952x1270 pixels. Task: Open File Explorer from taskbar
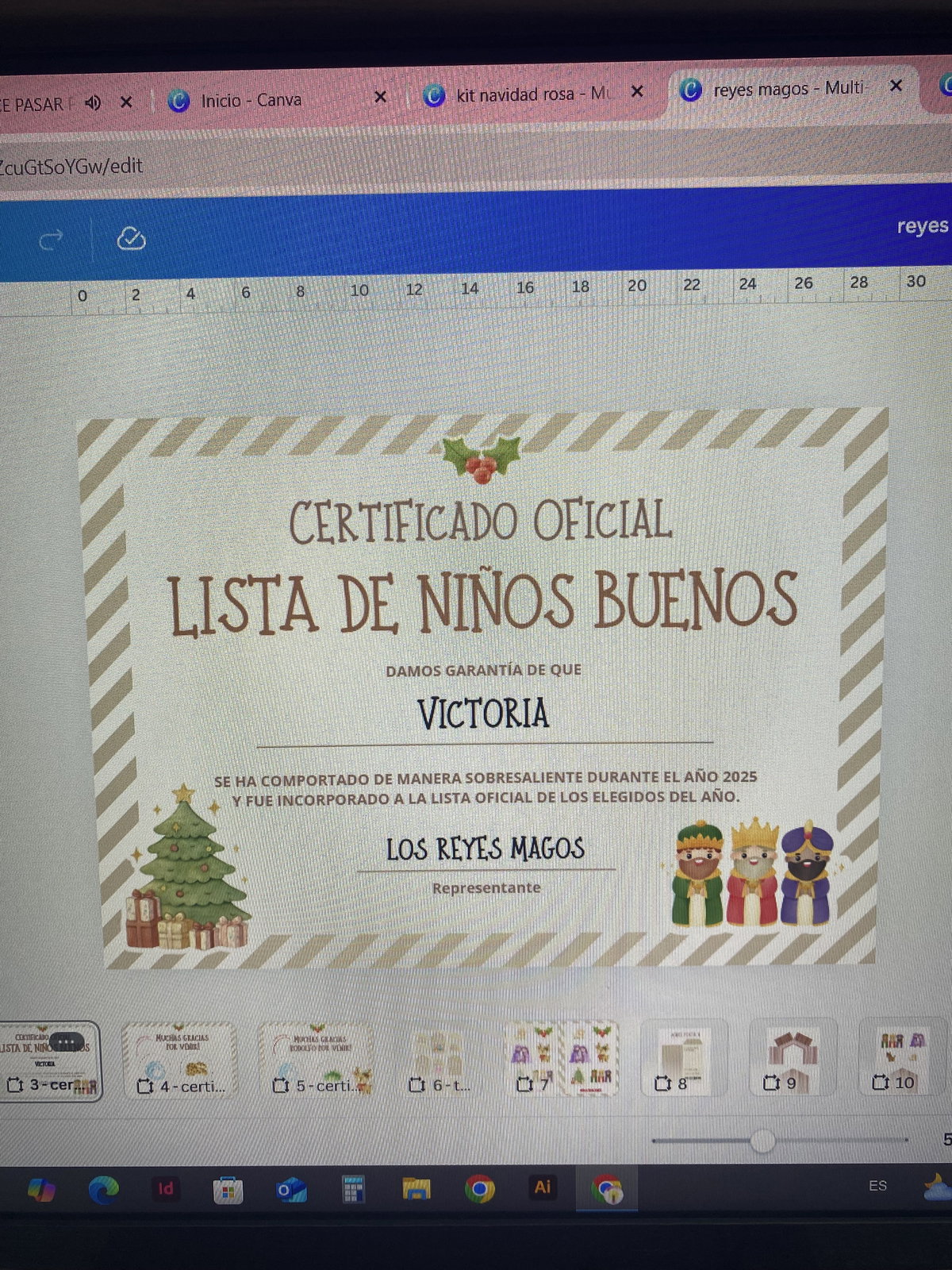(416, 1188)
